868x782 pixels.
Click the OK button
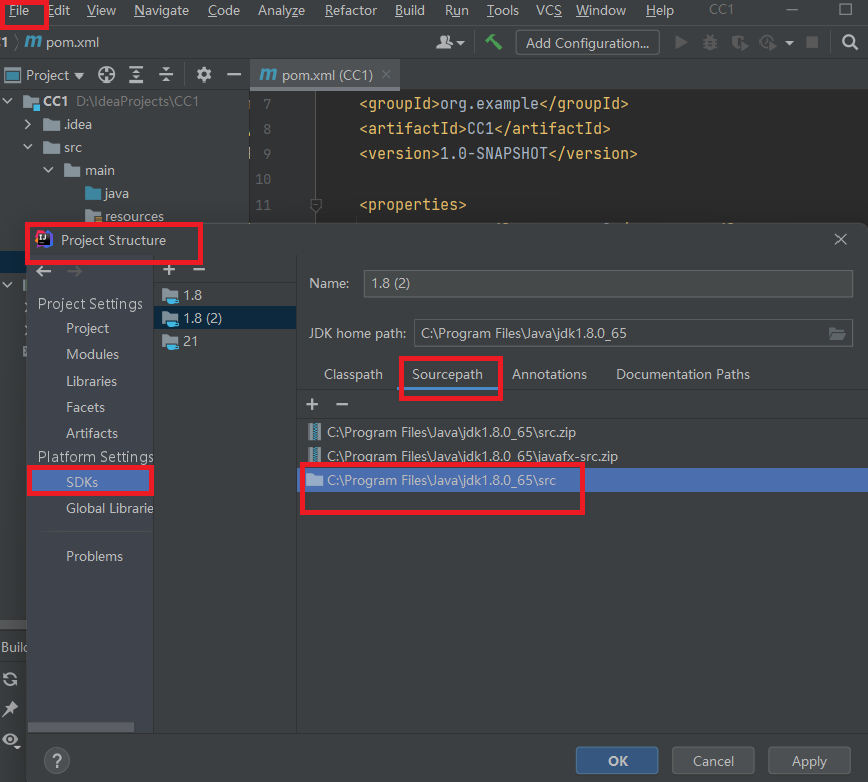(617, 761)
